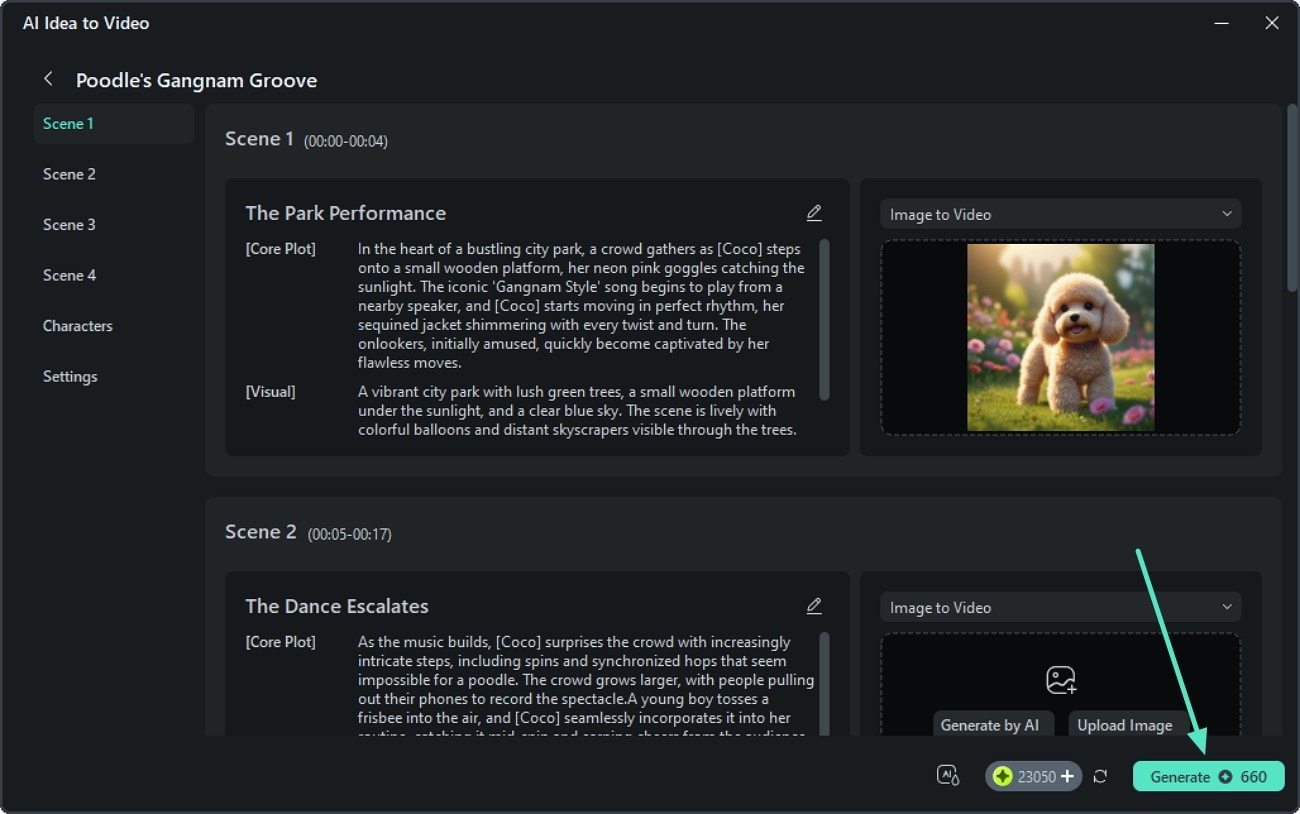Screen dimensions: 1300x814
Task: Click The Park Performance title
Action: point(346,213)
